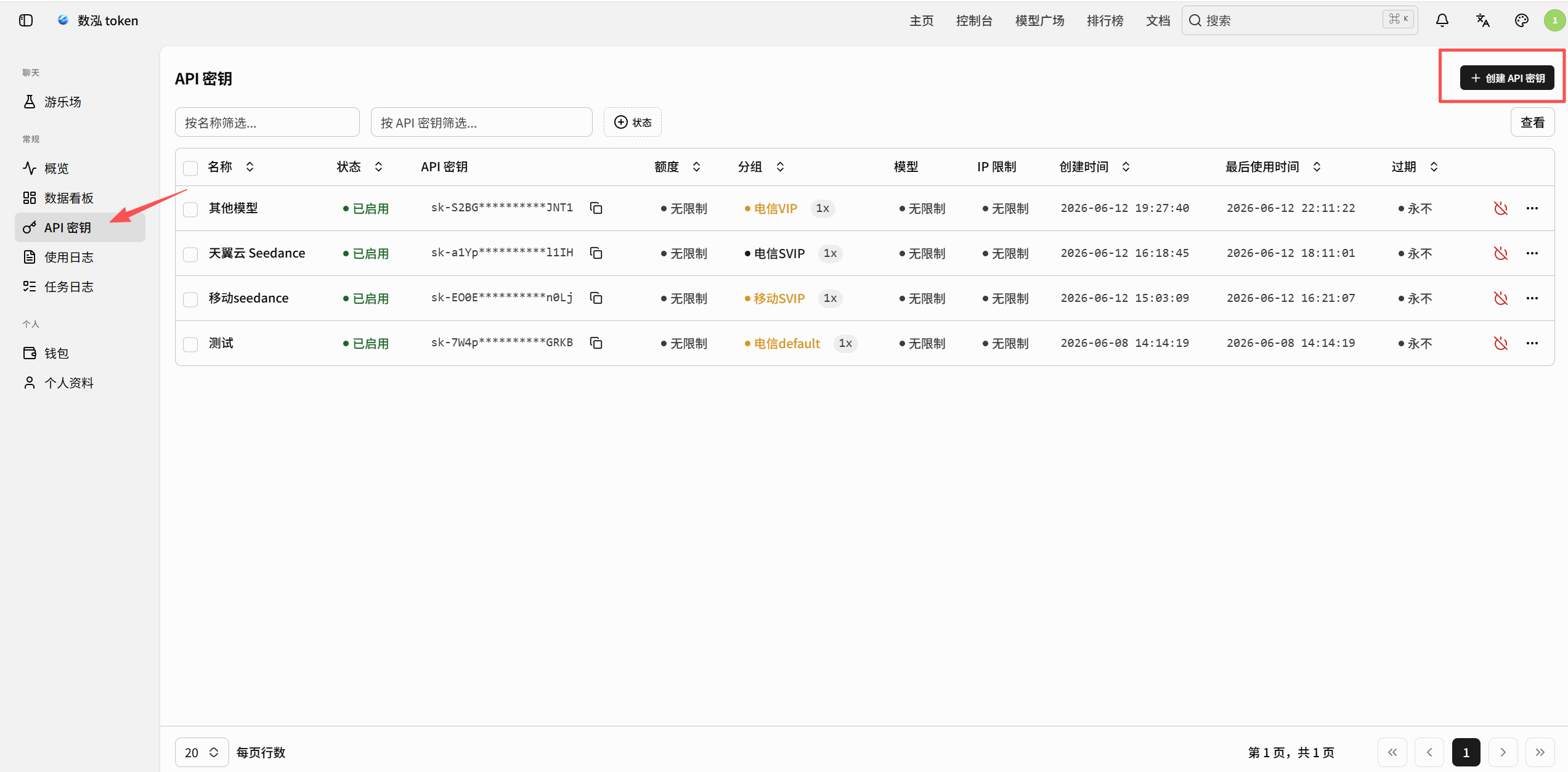Check the 移动seedance row checkbox

click(190, 299)
